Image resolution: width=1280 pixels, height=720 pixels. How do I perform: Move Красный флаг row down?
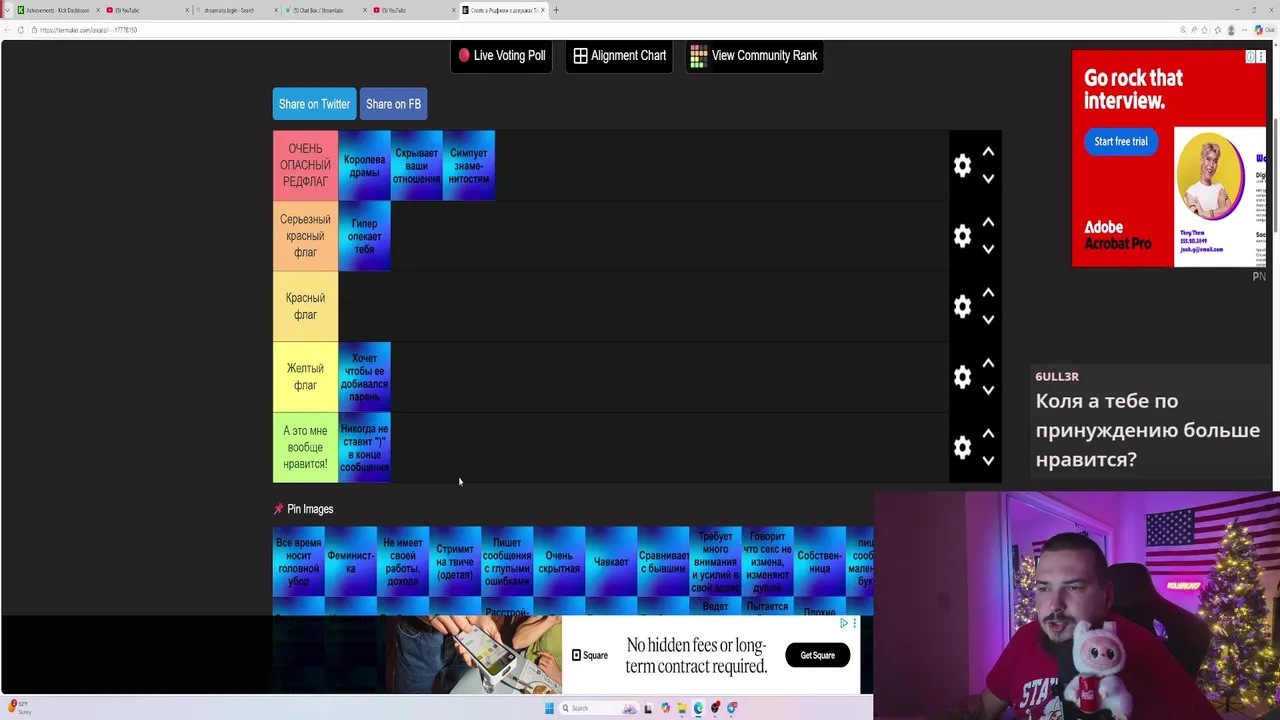click(x=988, y=320)
